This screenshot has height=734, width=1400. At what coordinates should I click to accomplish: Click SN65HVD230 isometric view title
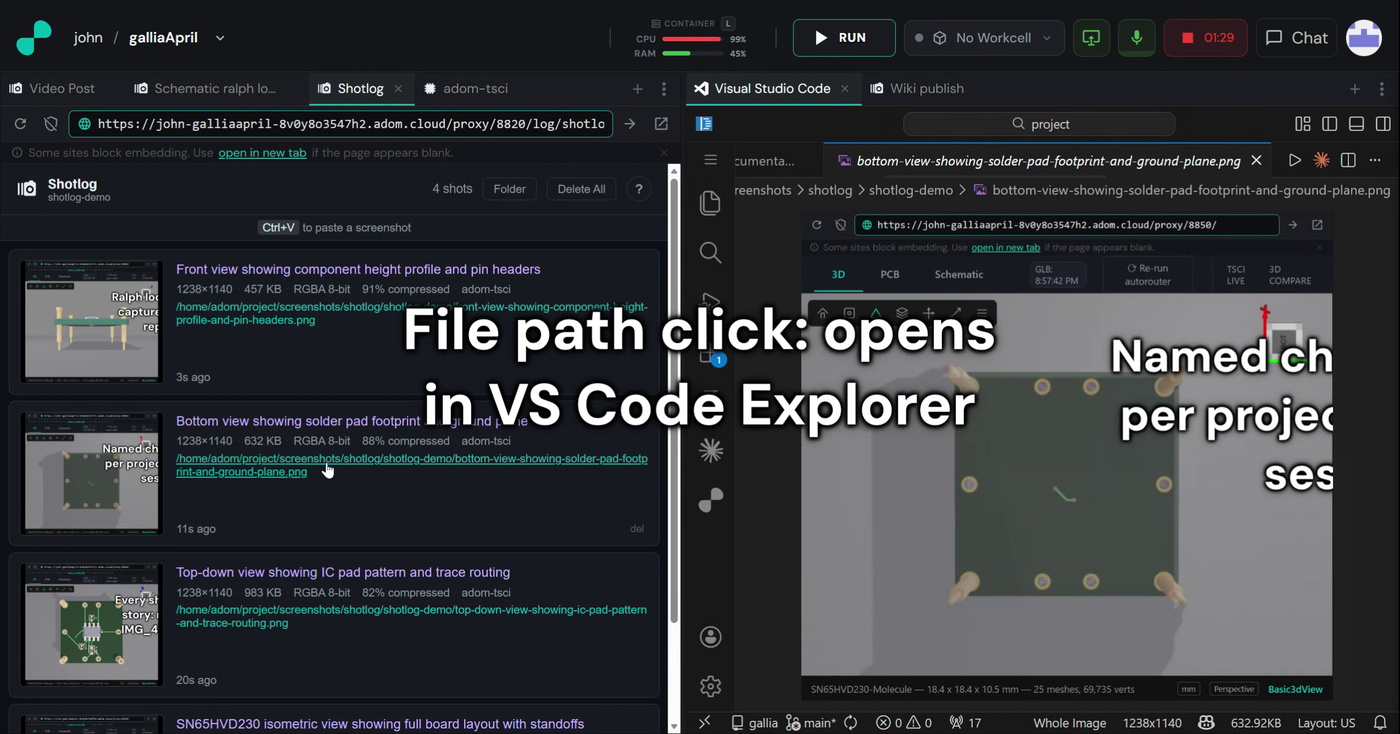coord(380,724)
